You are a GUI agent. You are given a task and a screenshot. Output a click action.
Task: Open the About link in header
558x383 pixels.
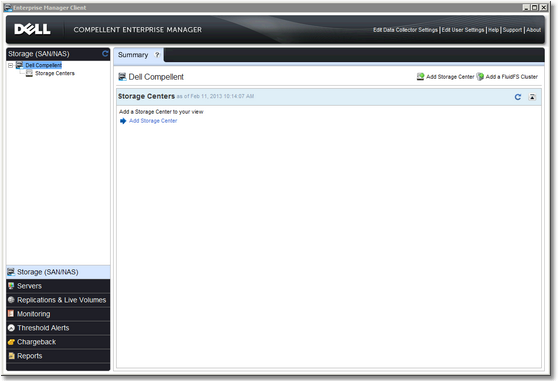click(x=533, y=30)
